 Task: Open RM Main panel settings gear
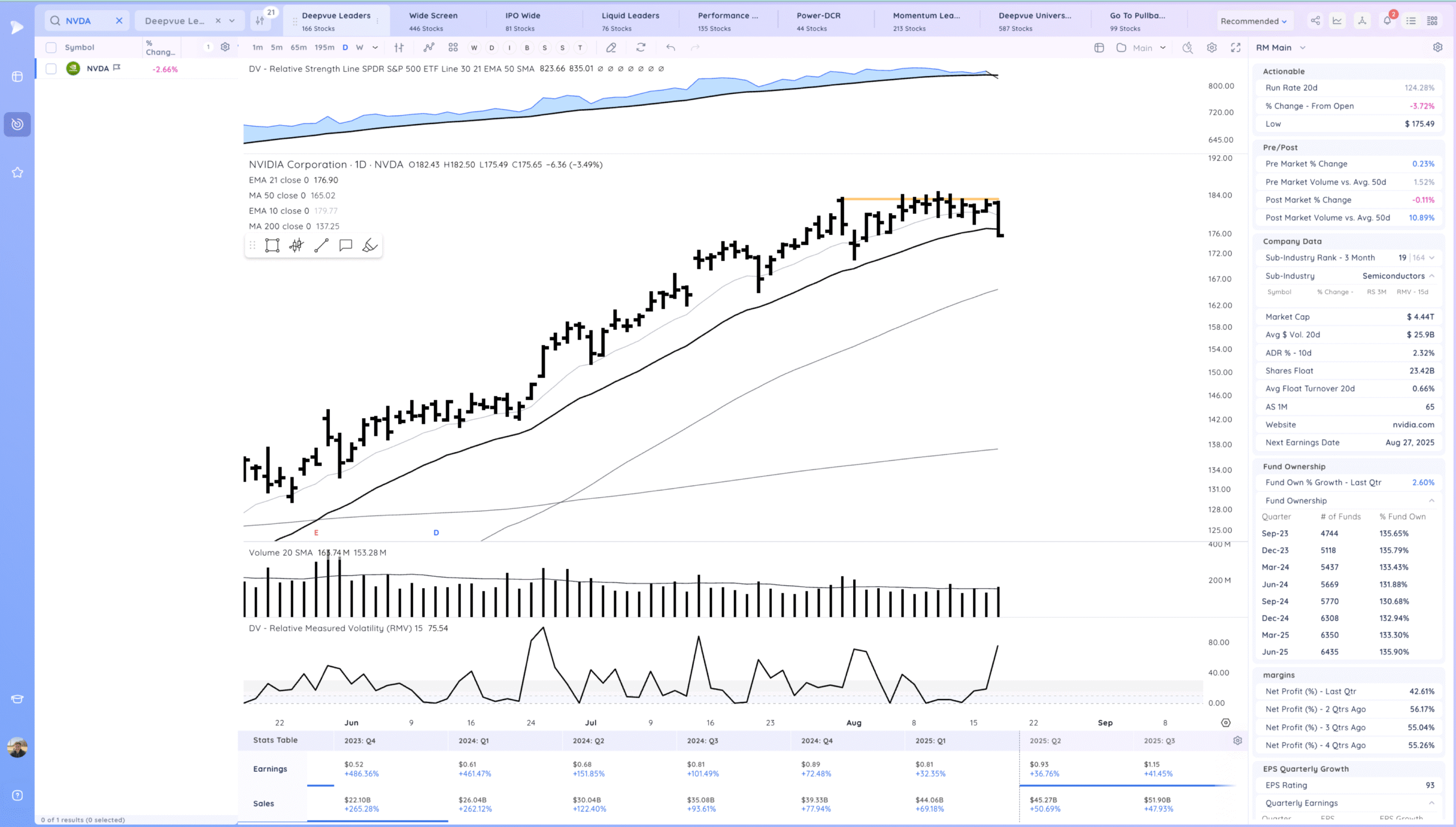coord(1438,47)
